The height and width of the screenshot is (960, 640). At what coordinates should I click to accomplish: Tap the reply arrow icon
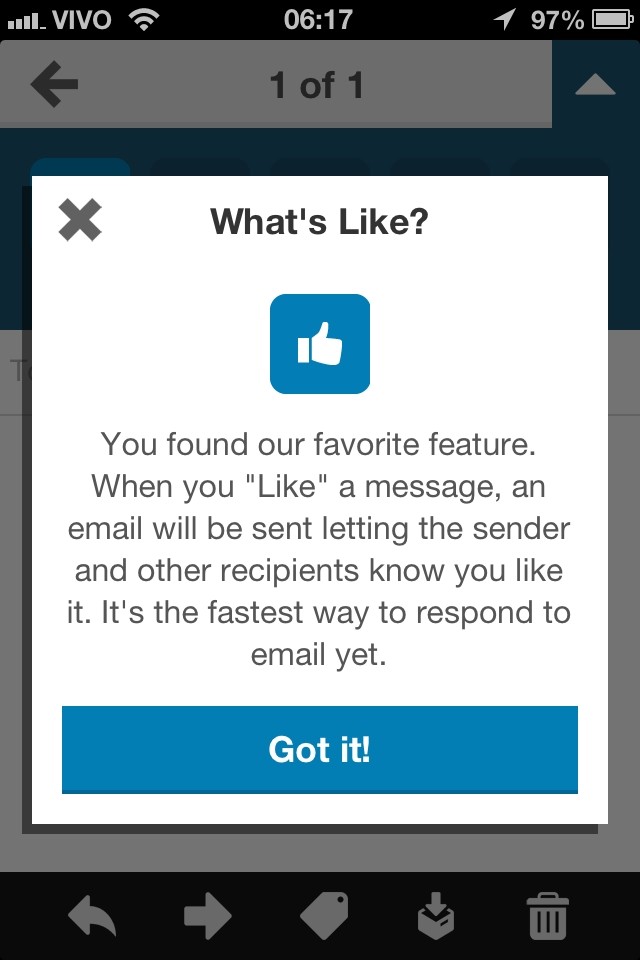point(92,916)
